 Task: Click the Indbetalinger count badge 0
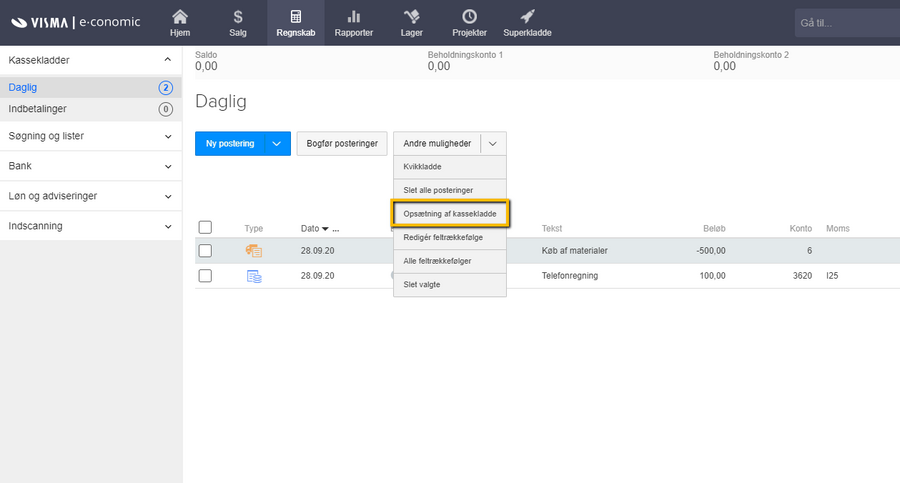click(x=165, y=109)
